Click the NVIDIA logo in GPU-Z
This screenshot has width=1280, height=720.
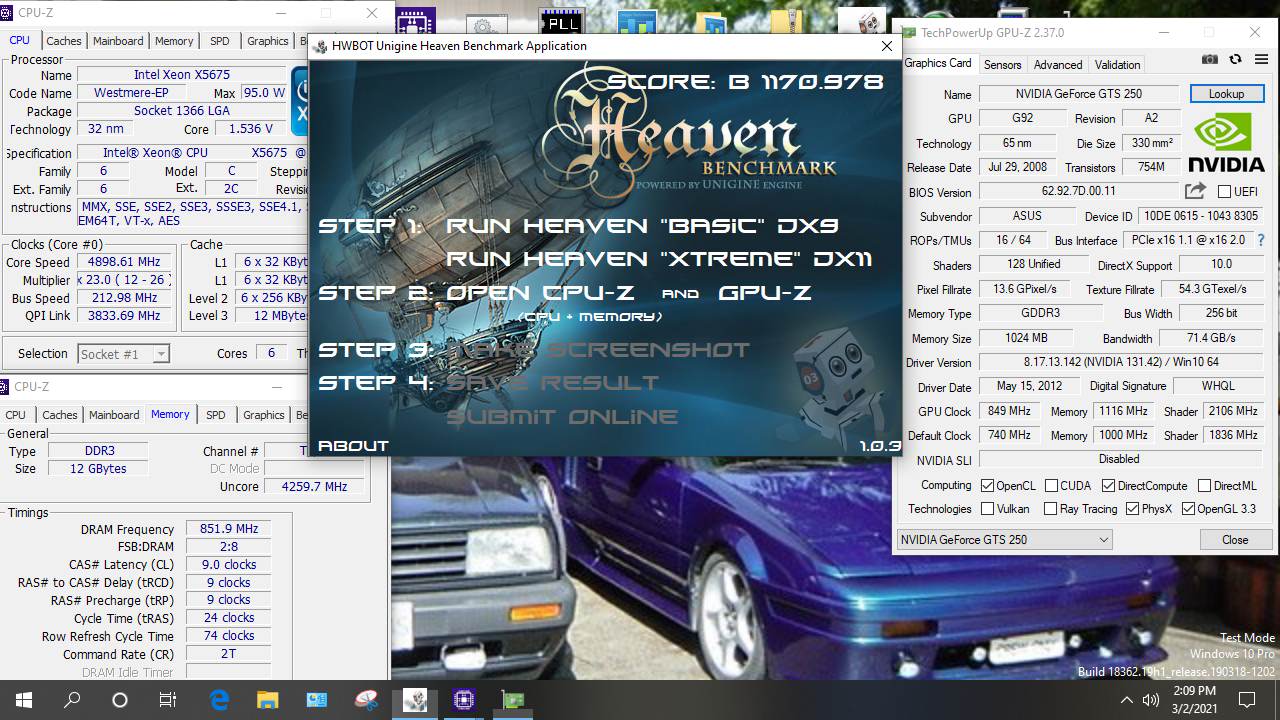point(1227,144)
